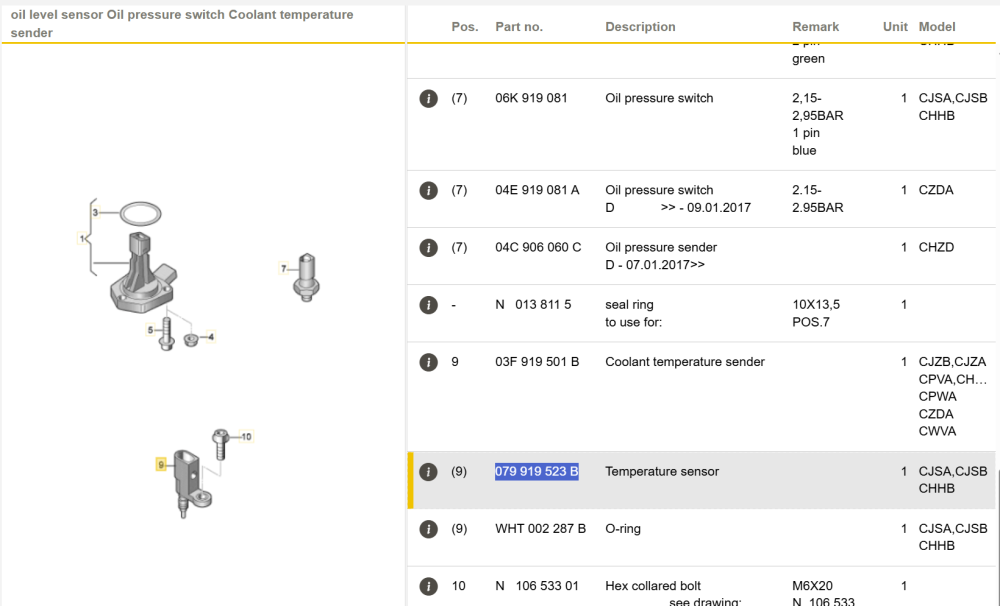The width and height of the screenshot is (1000, 606).
Task: Click info icon beside Oil pressure sender
Action: coord(428,248)
